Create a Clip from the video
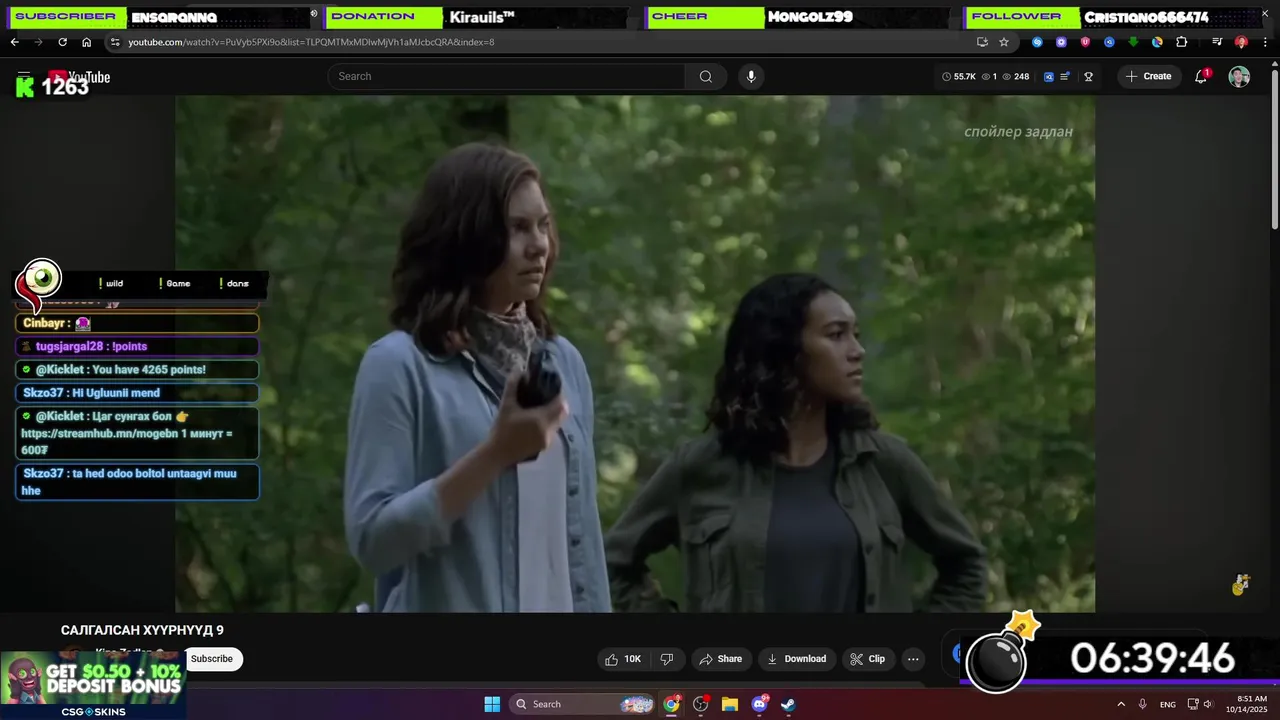1280x720 pixels. click(868, 659)
